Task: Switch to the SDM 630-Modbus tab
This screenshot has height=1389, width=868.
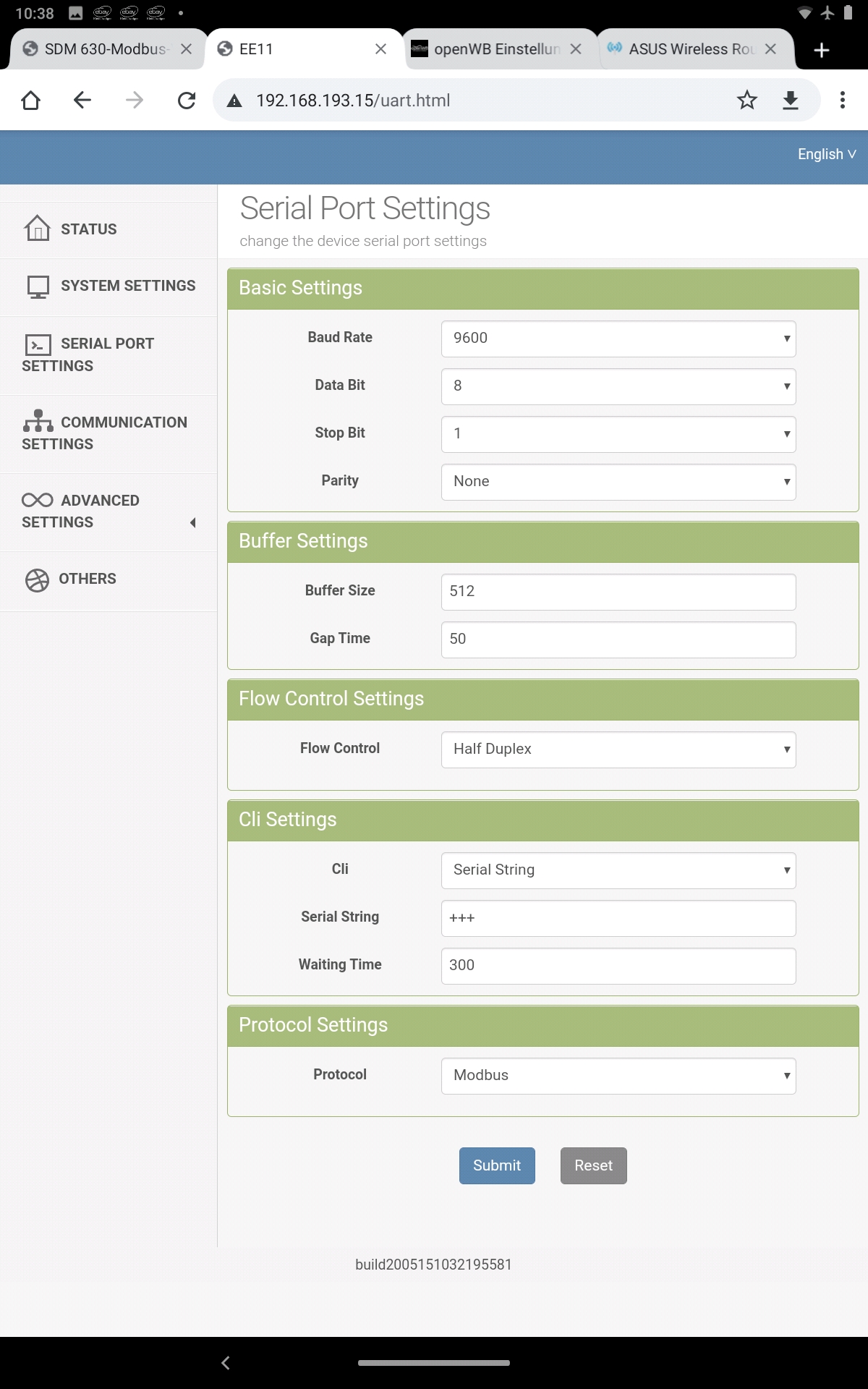Action: pos(101,49)
